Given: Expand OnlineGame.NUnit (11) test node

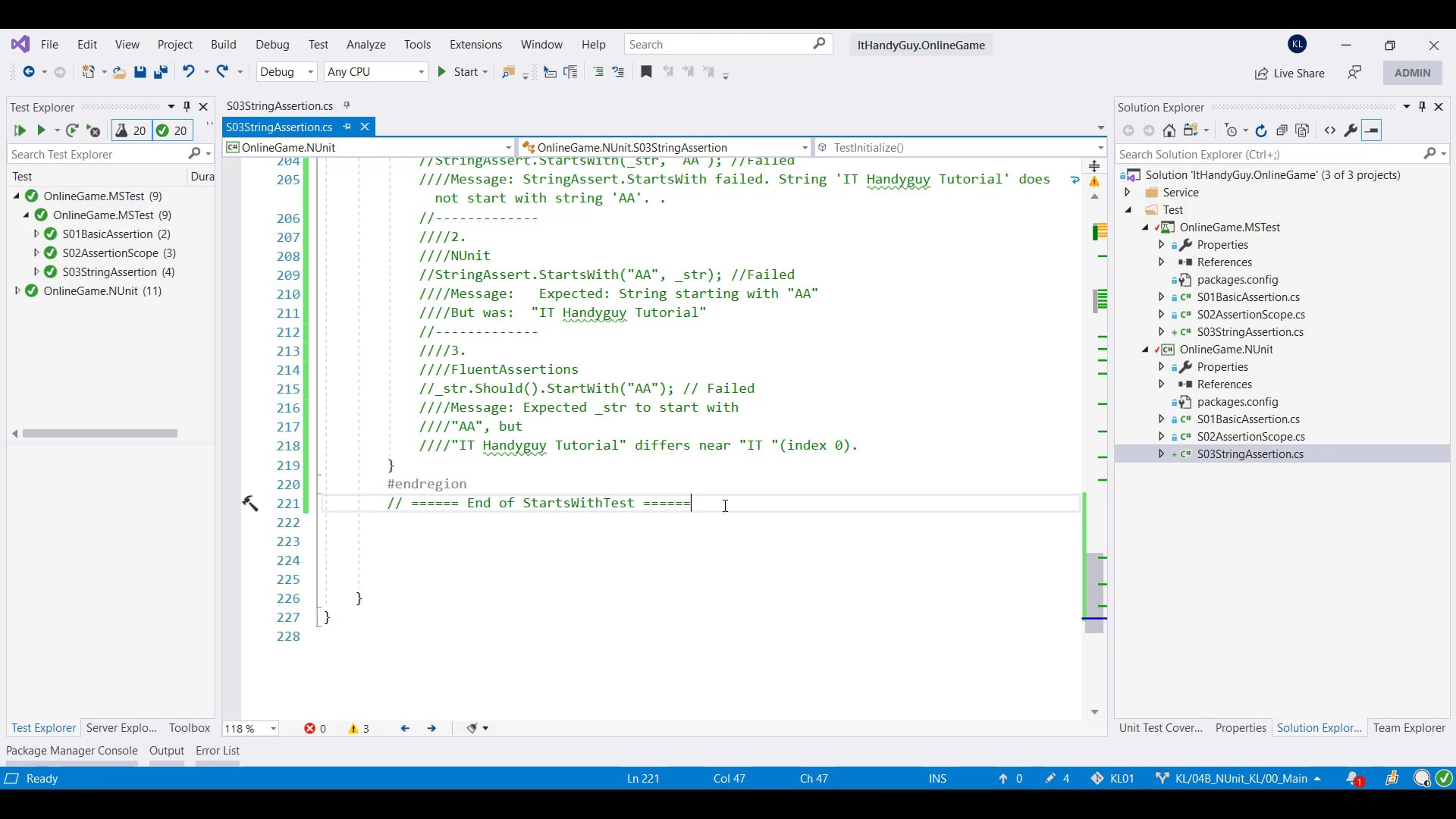Looking at the screenshot, I should click(17, 290).
